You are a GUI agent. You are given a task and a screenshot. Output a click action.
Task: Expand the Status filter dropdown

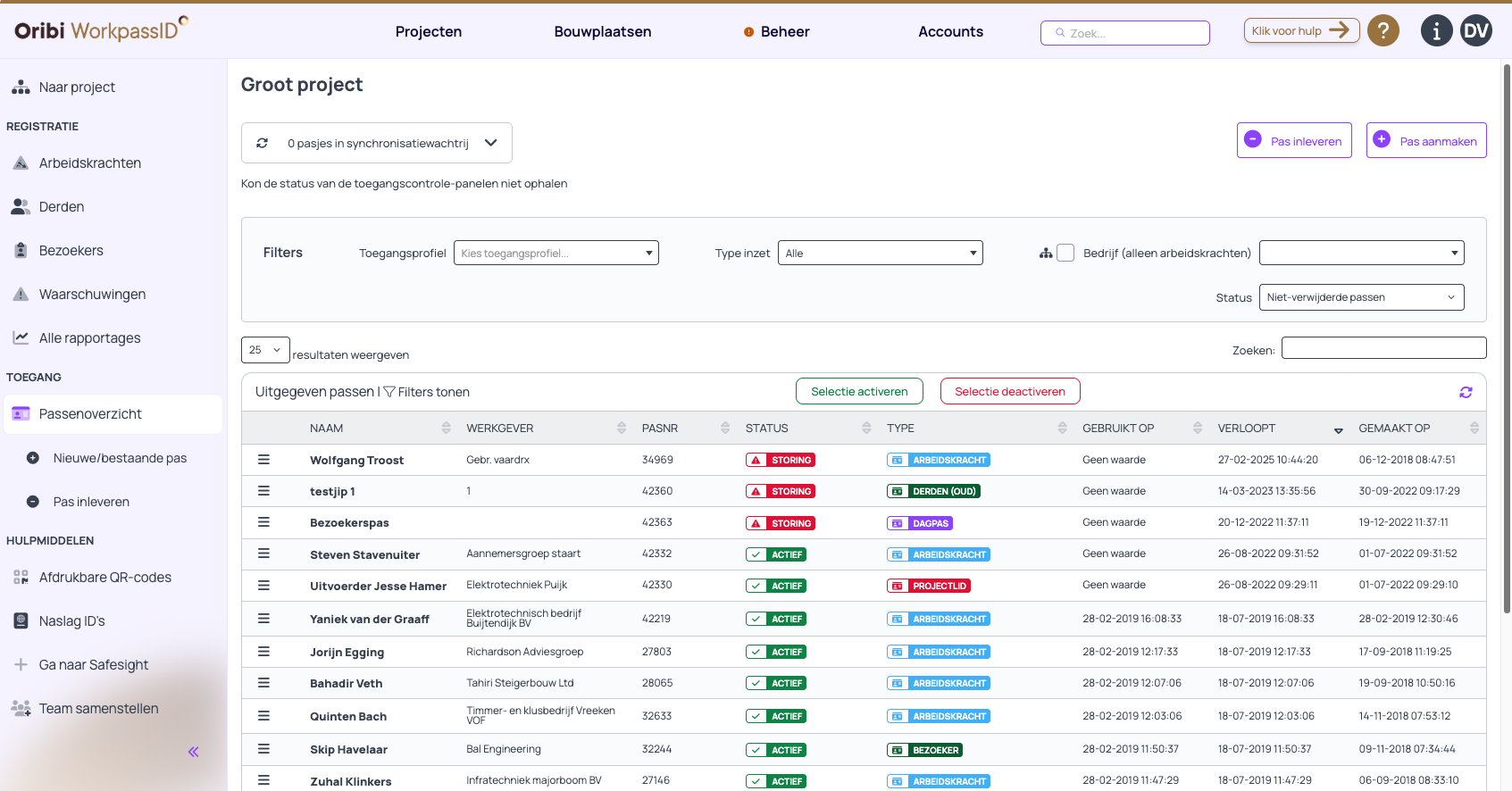pos(1360,297)
